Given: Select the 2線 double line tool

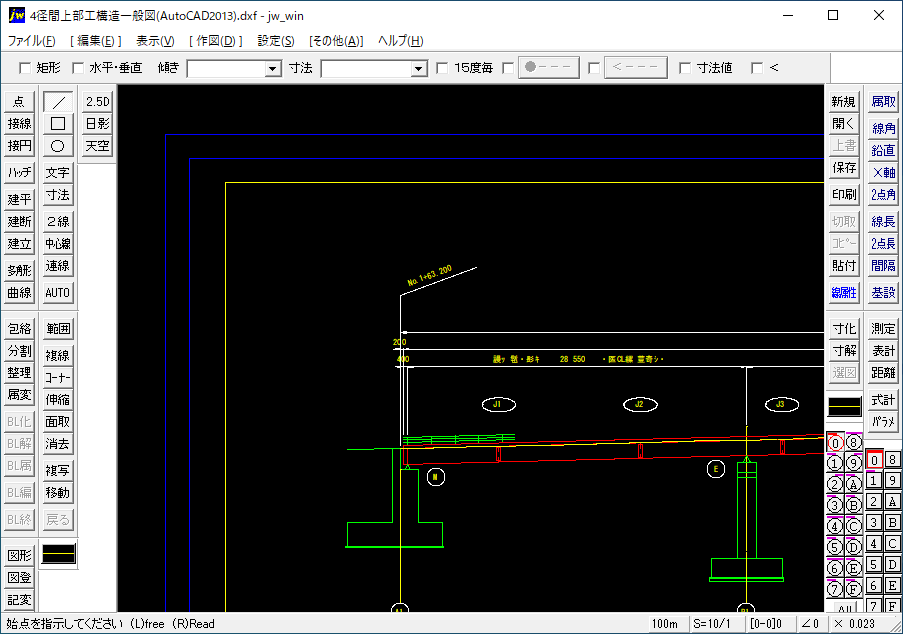Looking at the screenshot, I should coord(58,221).
